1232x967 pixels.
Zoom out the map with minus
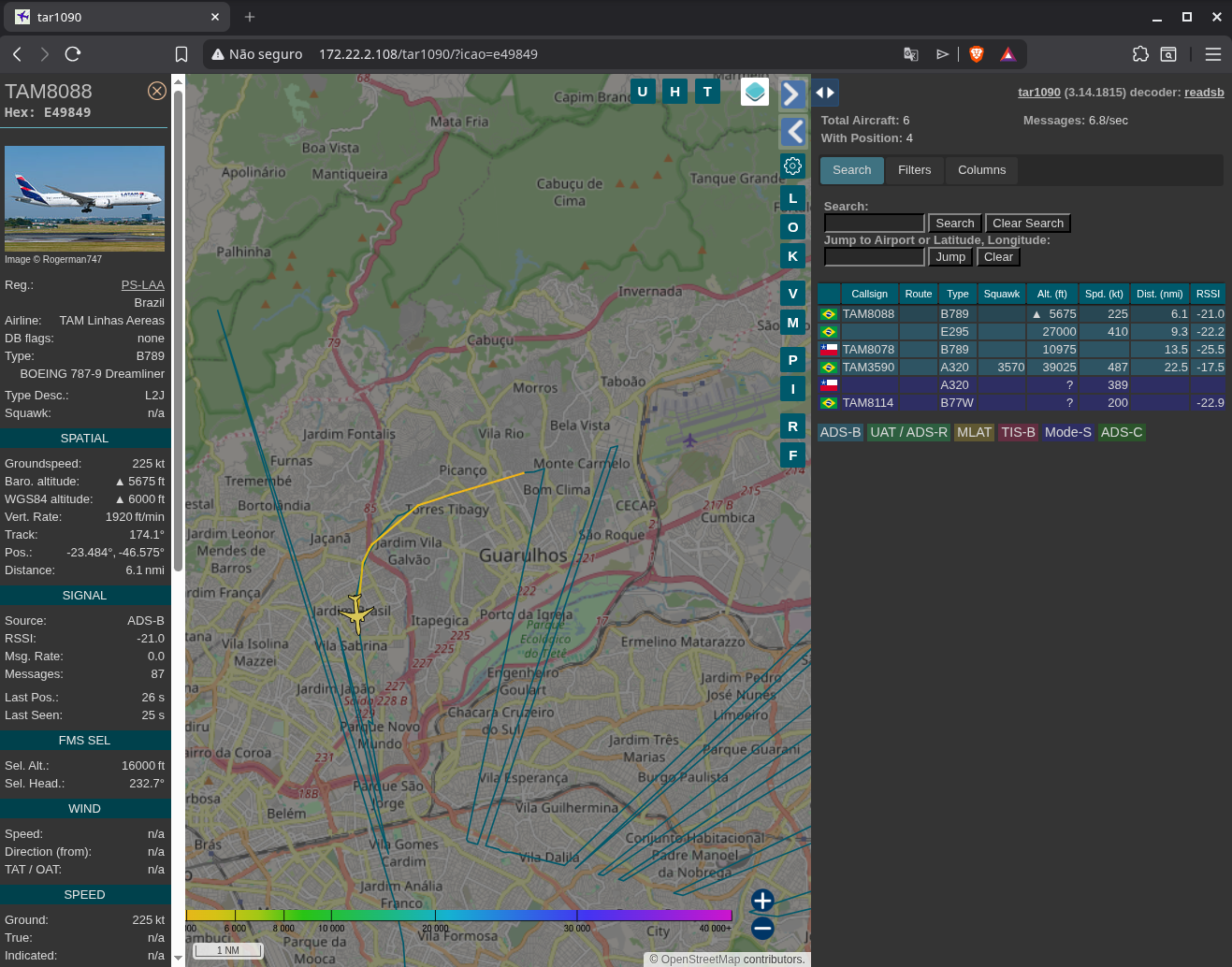point(762,928)
